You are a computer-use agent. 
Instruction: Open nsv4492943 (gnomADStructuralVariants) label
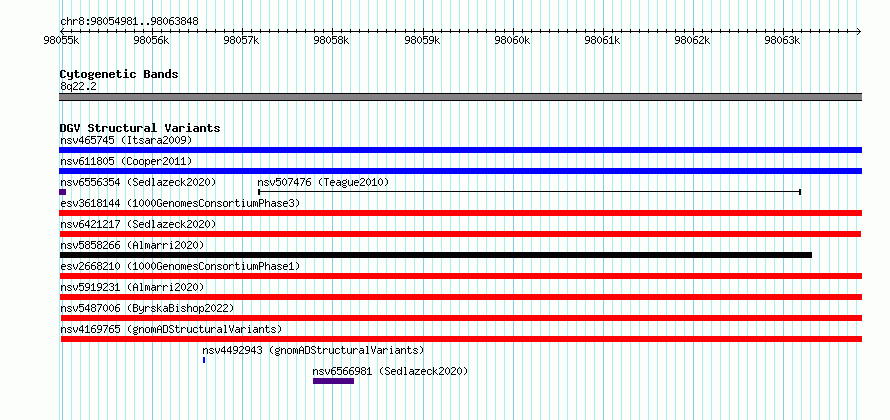pos(313,350)
